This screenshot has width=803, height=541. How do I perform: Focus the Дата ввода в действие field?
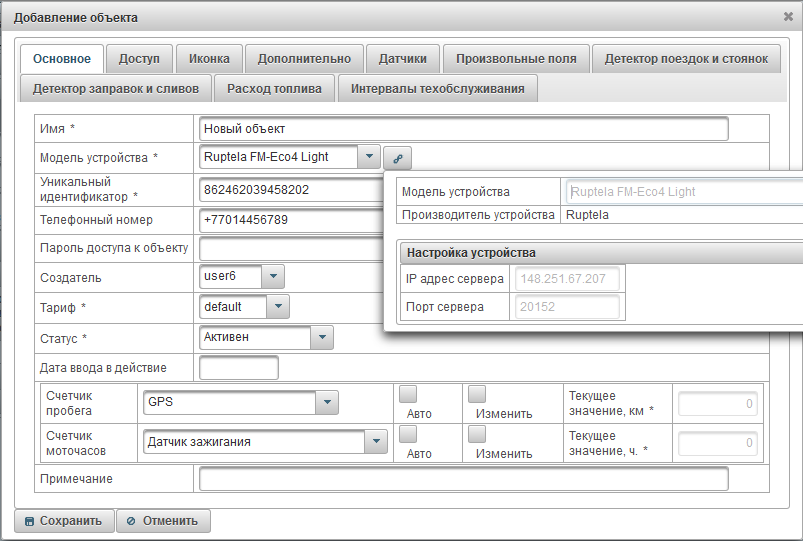click(x=239, y=368)
